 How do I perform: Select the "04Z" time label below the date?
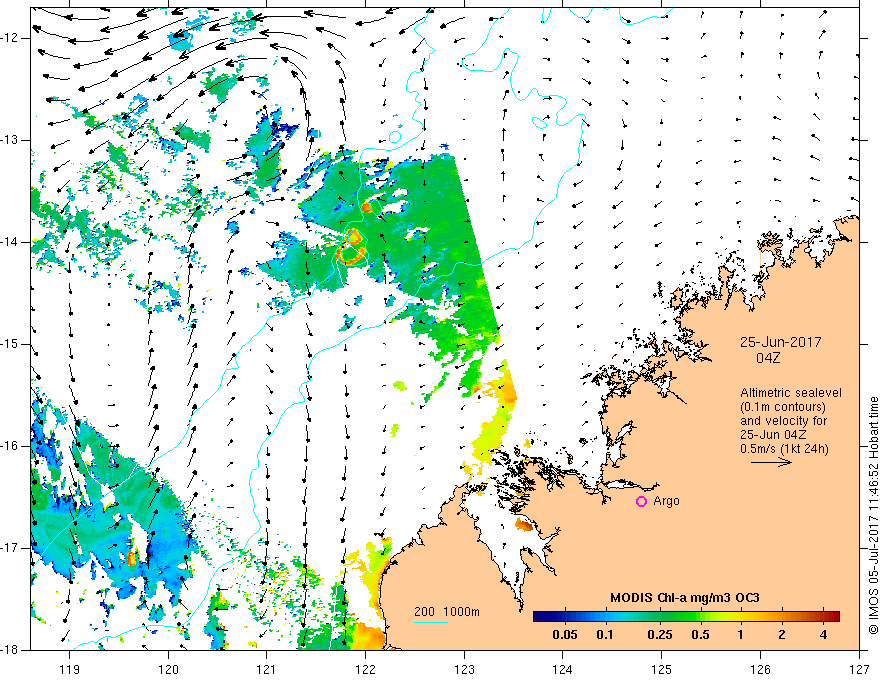[x=768, y=358]
